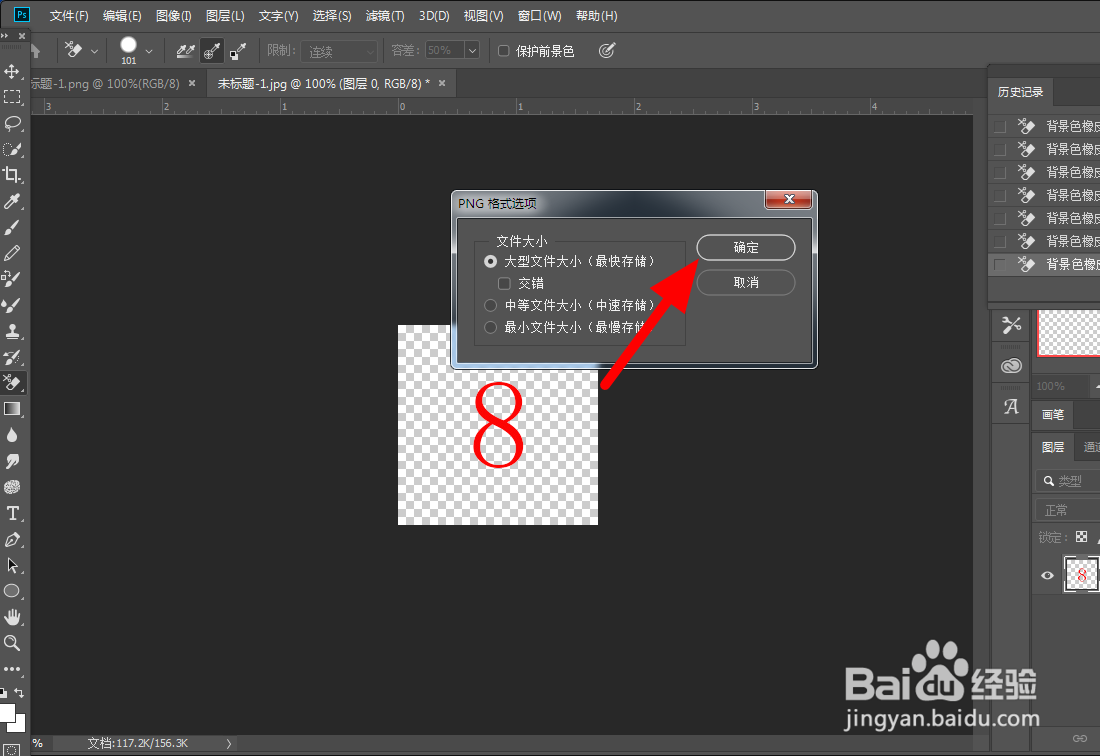Open layer blend mode 正常 dropdown
The width and height of the screenshot is (1100, 756).
pyautogui.click(x=1067, y=510)
